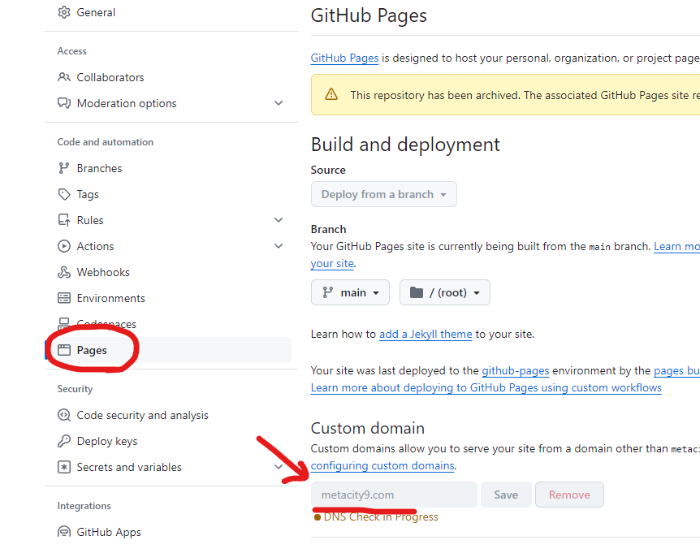Open the add a Jekyll theme link
This screenshot has width=700, height=547.
point(425,334)
